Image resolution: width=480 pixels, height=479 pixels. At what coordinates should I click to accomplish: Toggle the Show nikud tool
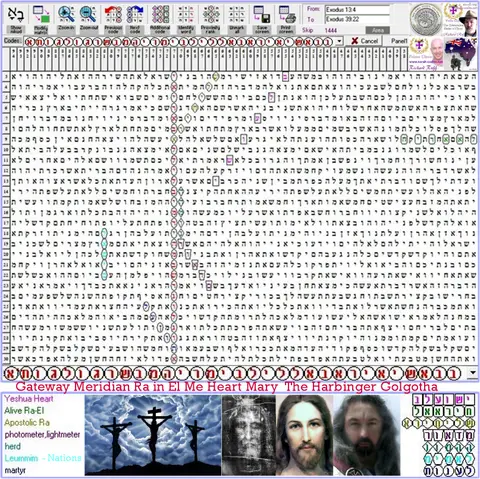[16, 19]
